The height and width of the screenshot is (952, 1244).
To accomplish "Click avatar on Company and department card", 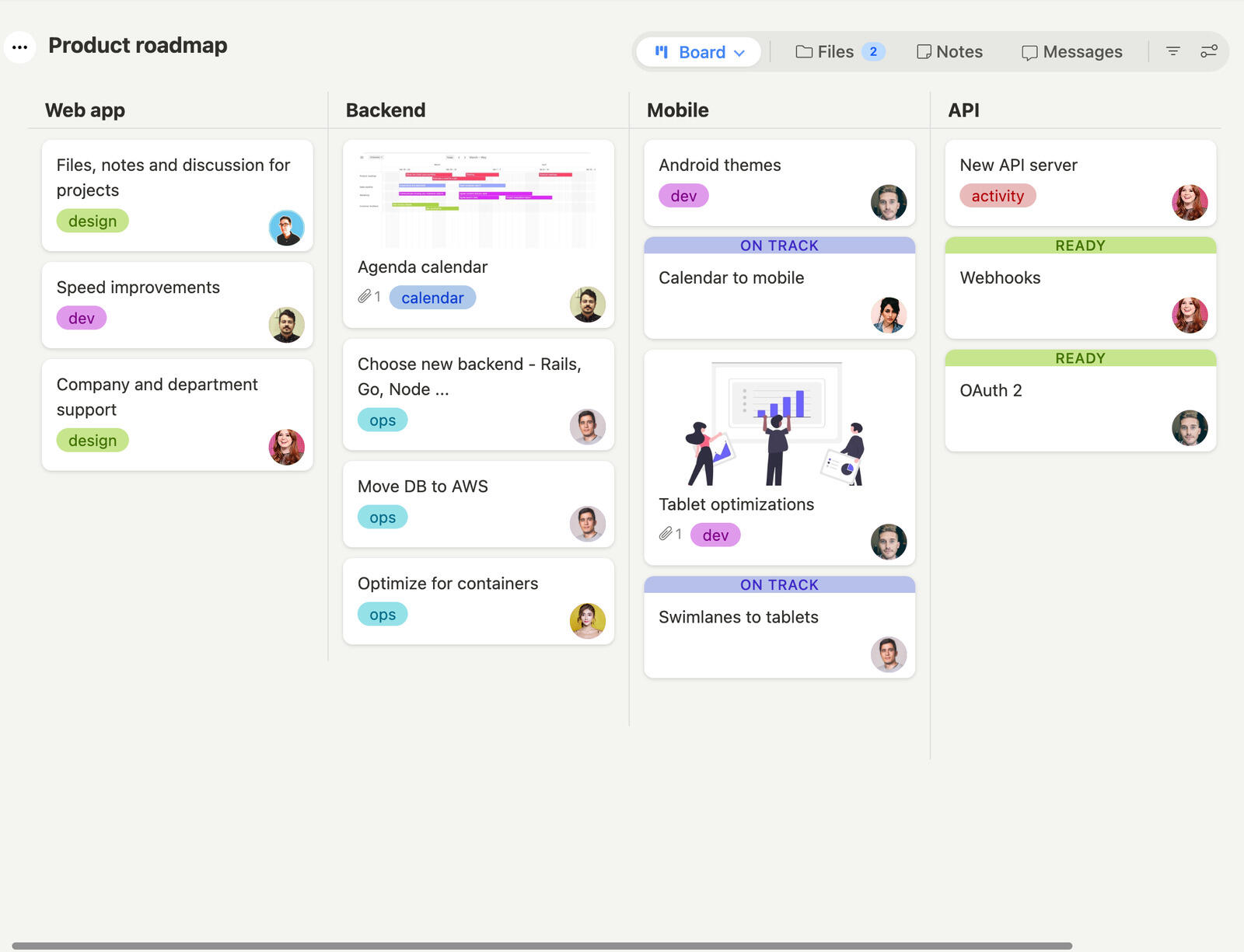I will [x=286, y=447].
